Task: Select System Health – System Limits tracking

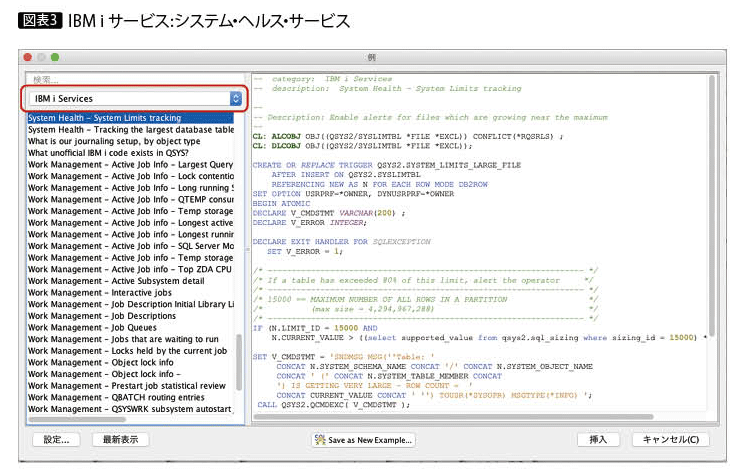Action: pos(105,117)
